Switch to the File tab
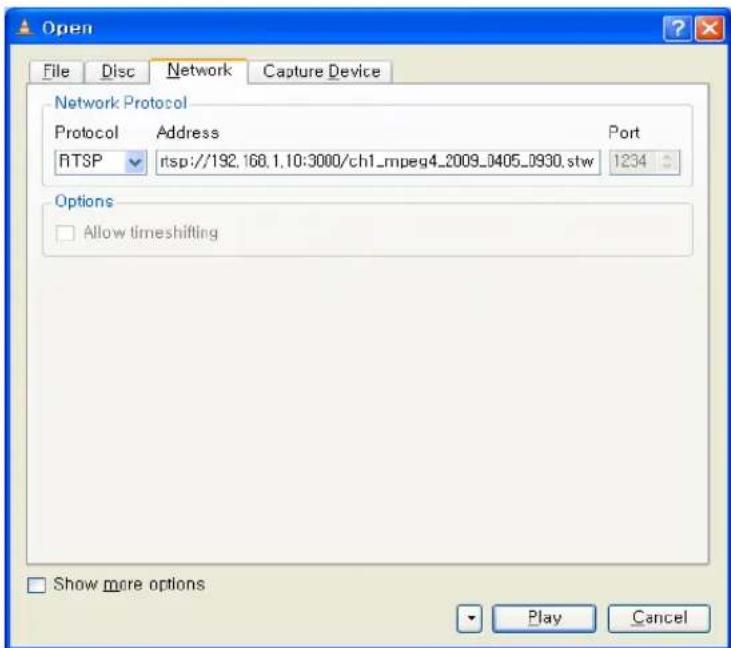Screen dimensions: 731x648 [x=56, y=72]
